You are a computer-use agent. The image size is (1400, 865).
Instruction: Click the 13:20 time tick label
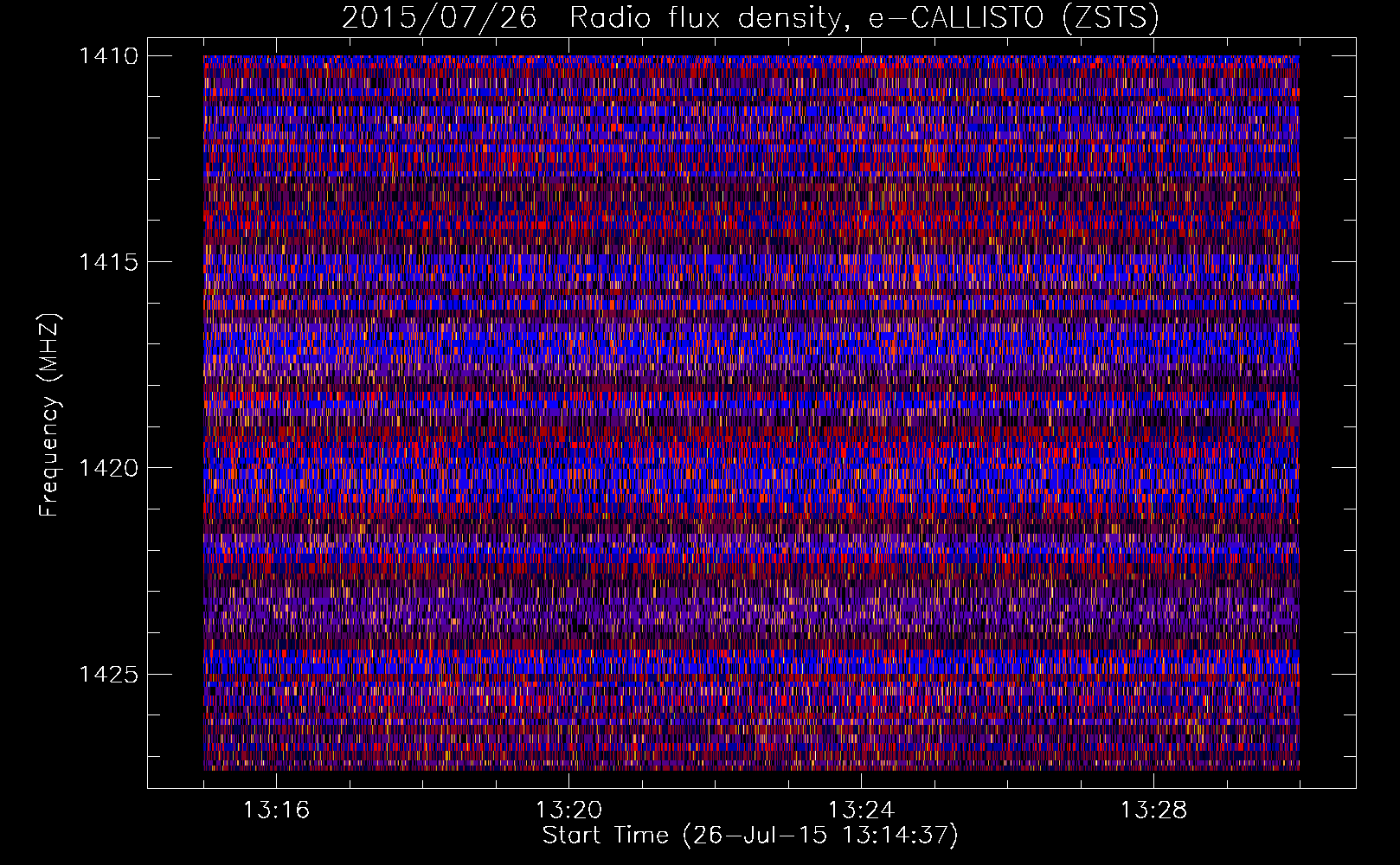[x=568, y=811]
